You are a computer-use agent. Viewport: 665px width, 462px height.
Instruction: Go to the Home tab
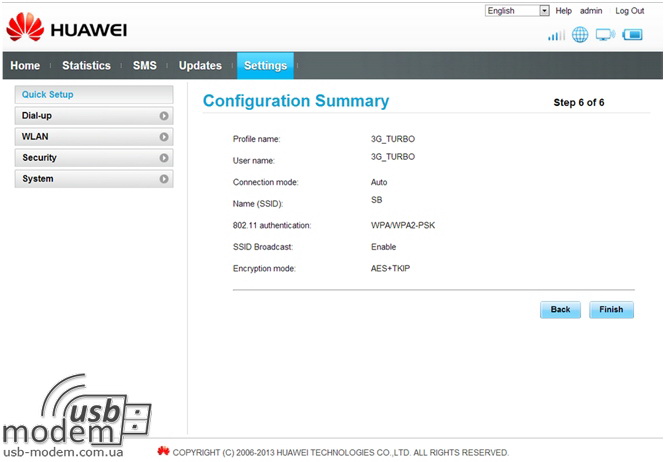point(25,66)
